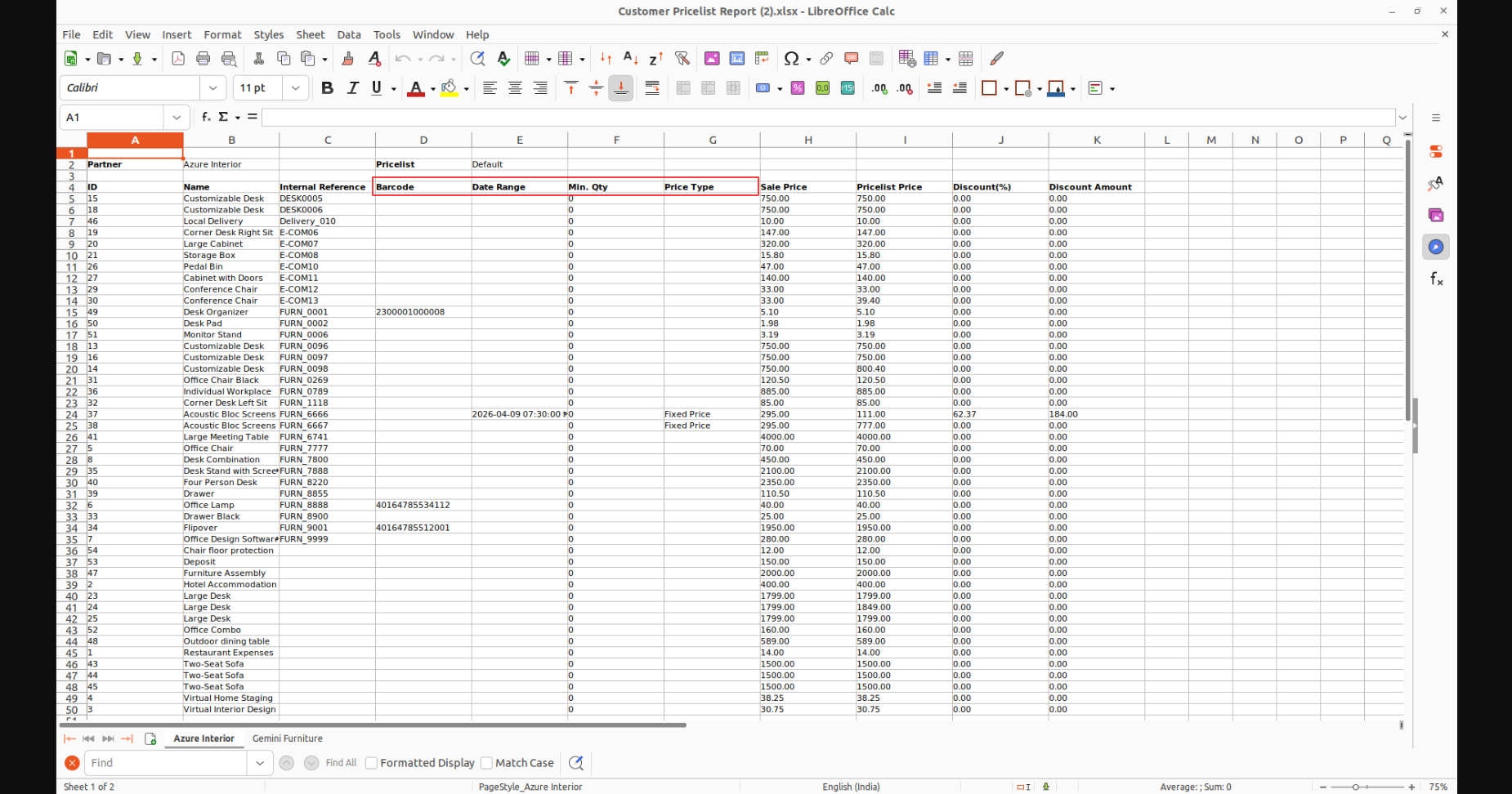
Task: Apply the yellow highlighting color
Action: point(449,88)
